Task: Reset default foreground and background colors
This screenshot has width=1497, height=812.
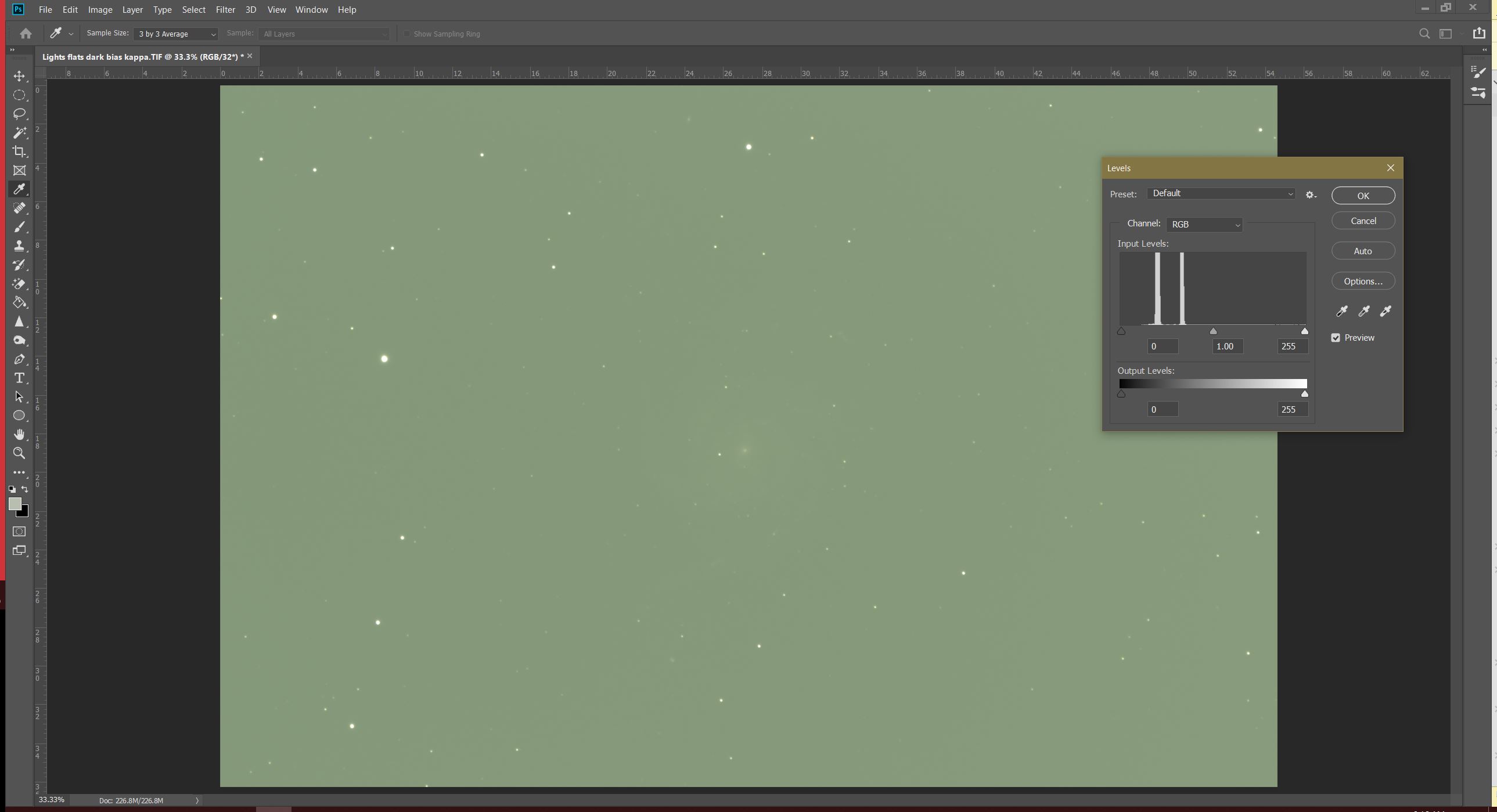Action: (12, 490)
